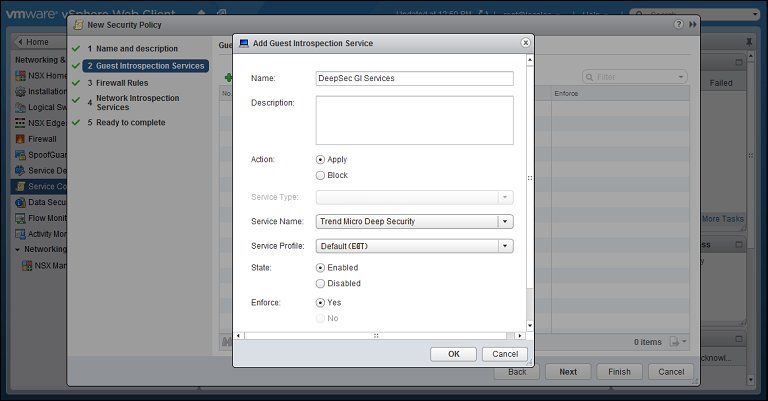Click the pin icon on right panel

pos(750,42)
